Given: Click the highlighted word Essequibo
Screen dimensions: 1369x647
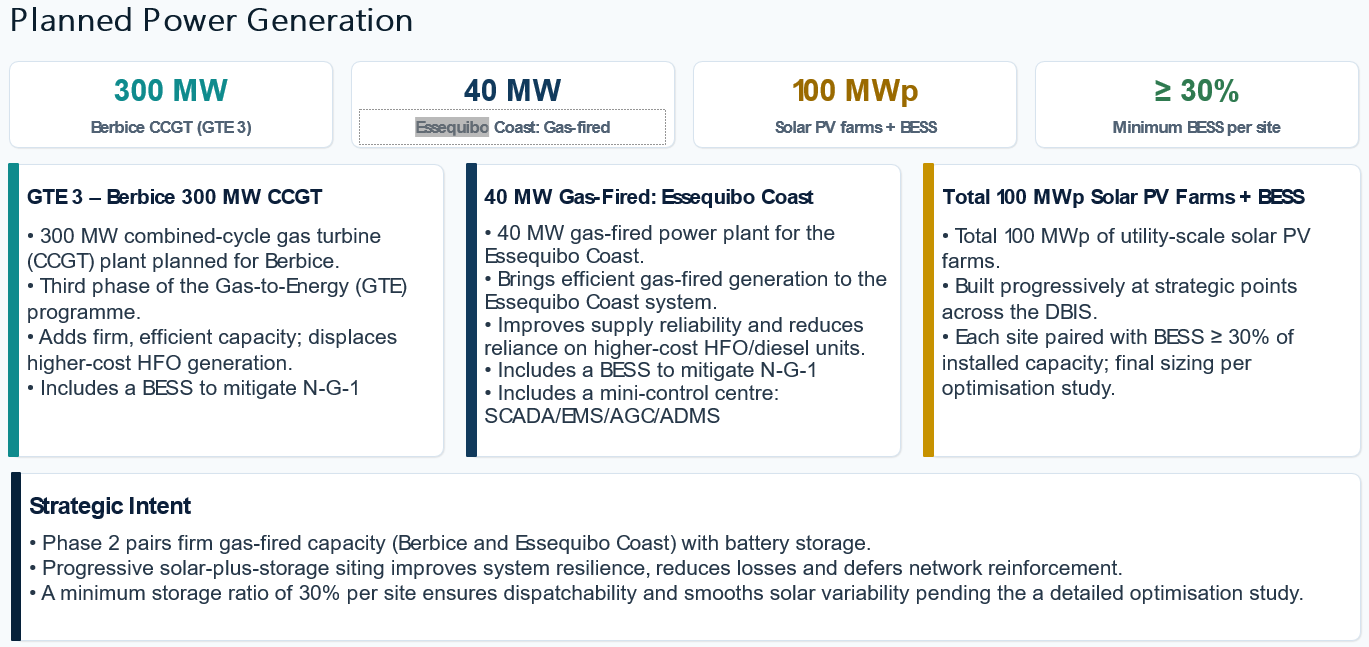Looking at the screenshot, I should 452,127.
